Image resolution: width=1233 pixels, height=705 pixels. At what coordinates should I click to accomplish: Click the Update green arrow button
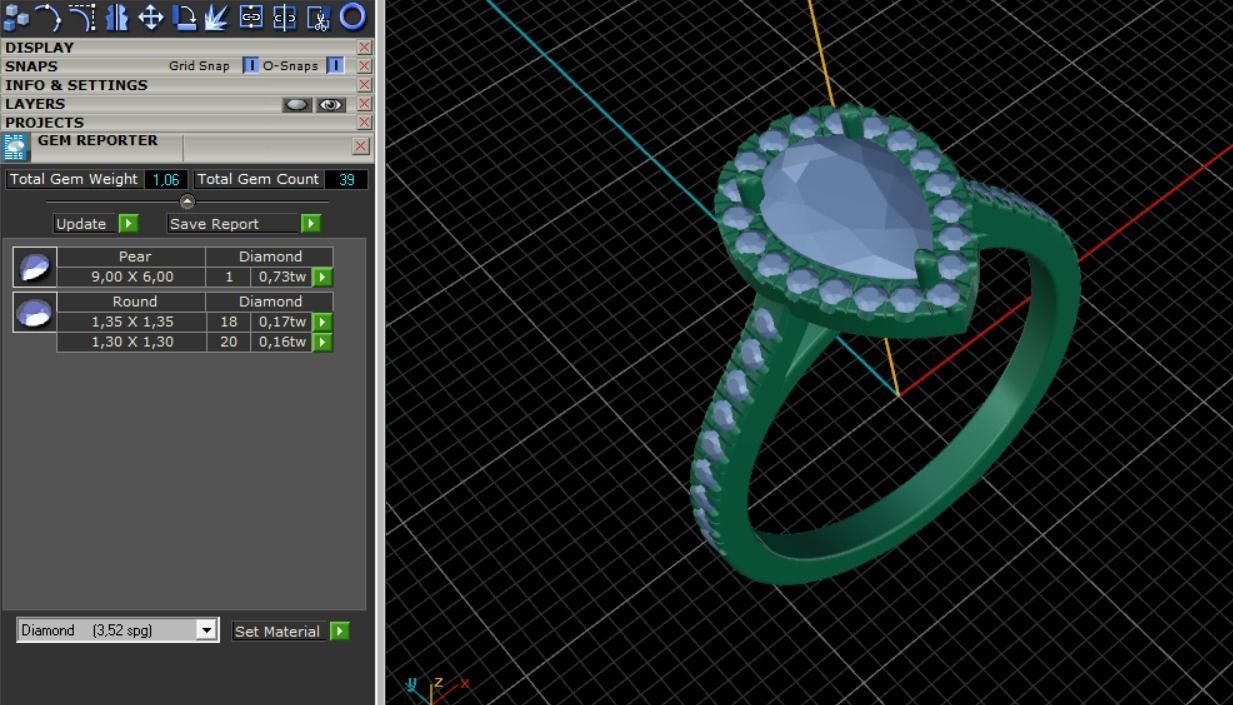[x=128, y=223]
